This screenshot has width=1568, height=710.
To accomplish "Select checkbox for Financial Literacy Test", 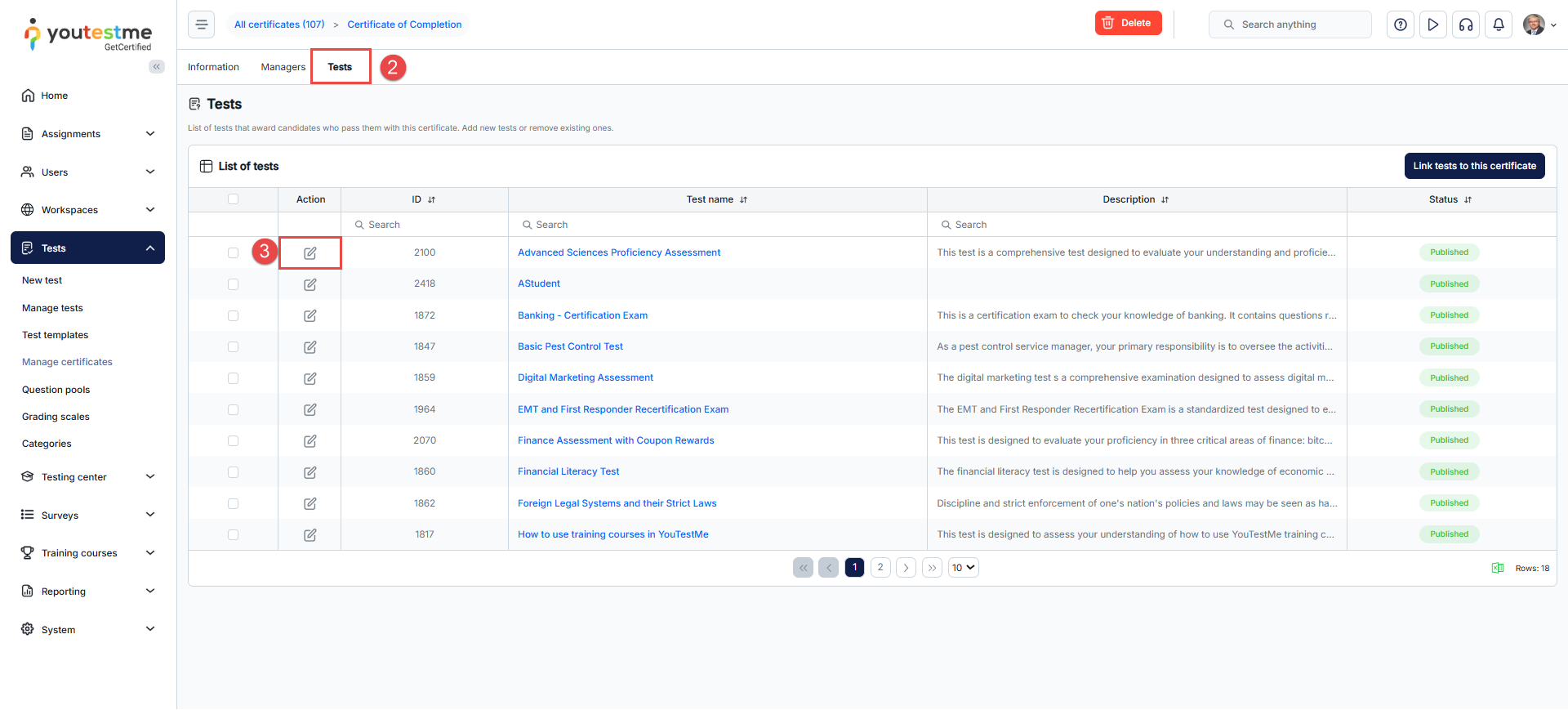I will 234,472.
